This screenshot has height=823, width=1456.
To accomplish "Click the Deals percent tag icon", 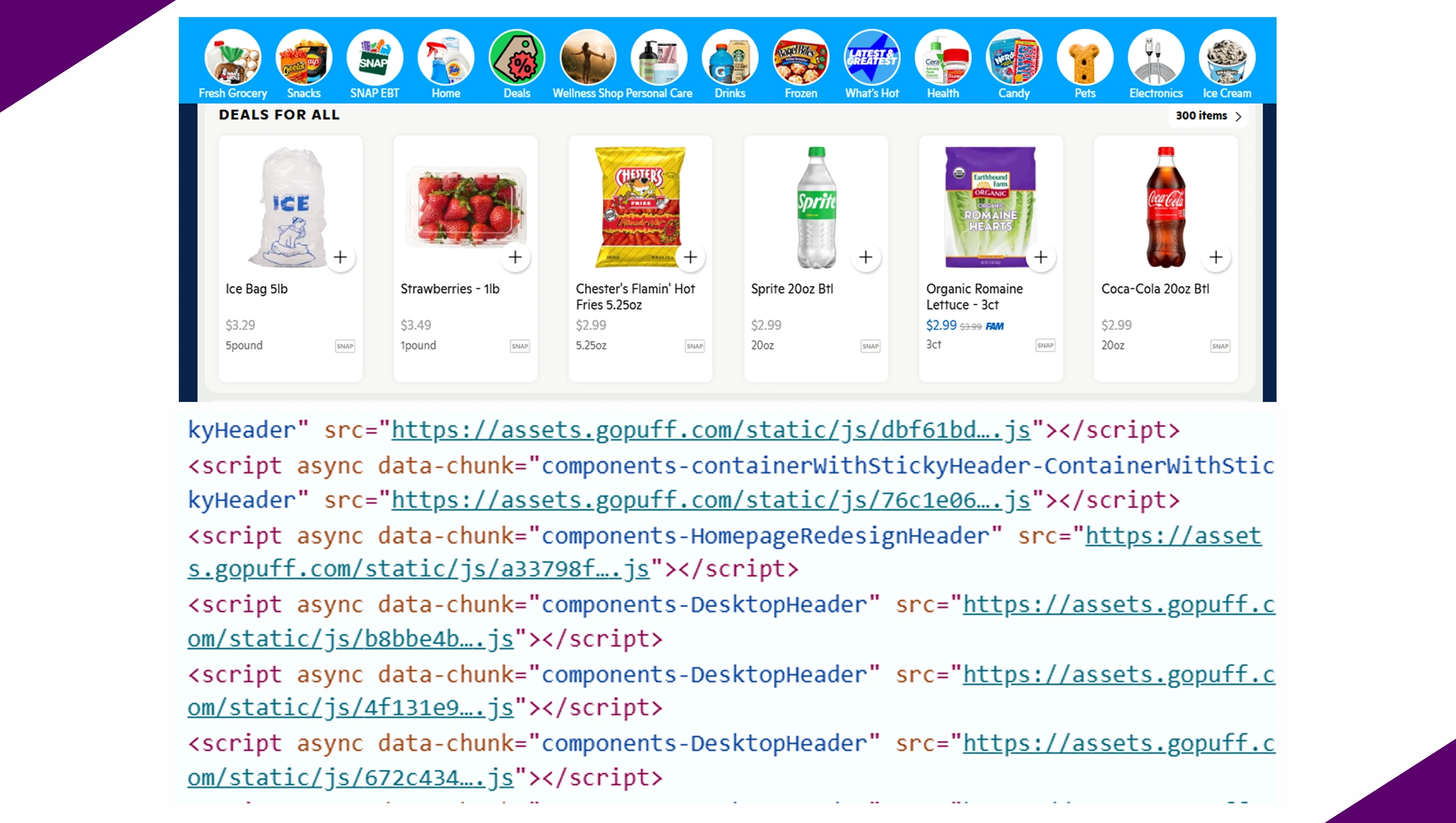I will [517, 58].
